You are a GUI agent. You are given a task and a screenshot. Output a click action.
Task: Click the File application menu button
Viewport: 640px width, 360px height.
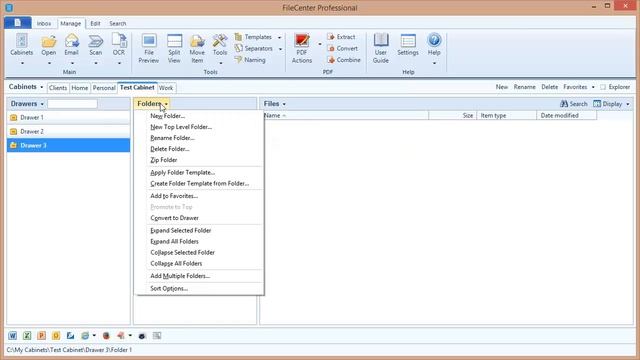point(18,23)
